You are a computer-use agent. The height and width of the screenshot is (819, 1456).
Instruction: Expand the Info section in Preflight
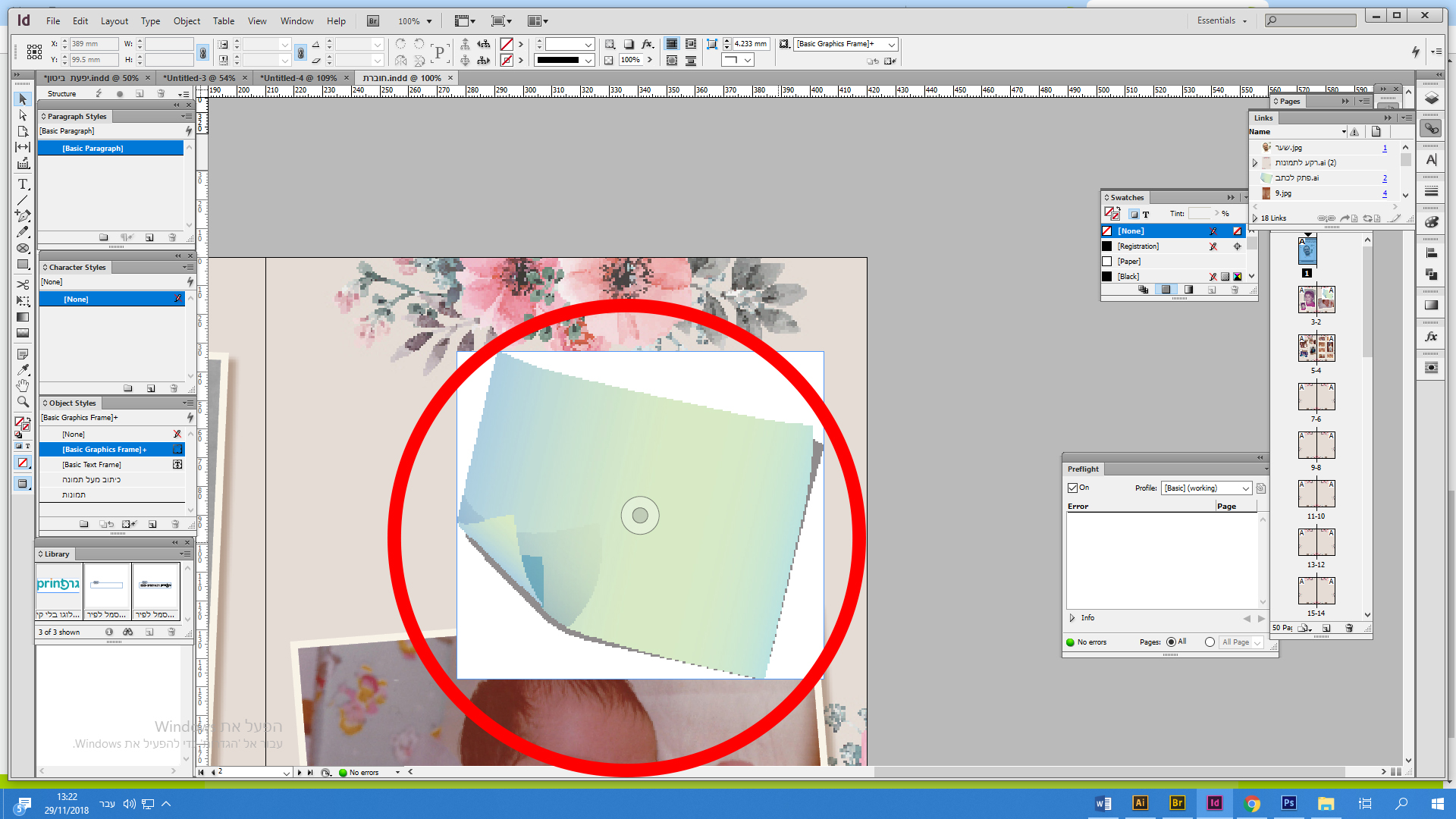click(1072, 618)
